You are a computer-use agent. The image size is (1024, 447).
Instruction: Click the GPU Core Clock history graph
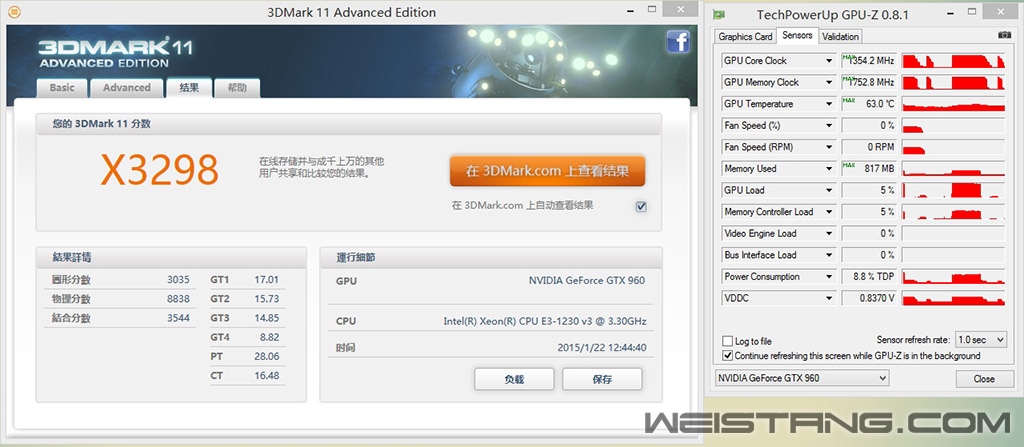point(953,61)
